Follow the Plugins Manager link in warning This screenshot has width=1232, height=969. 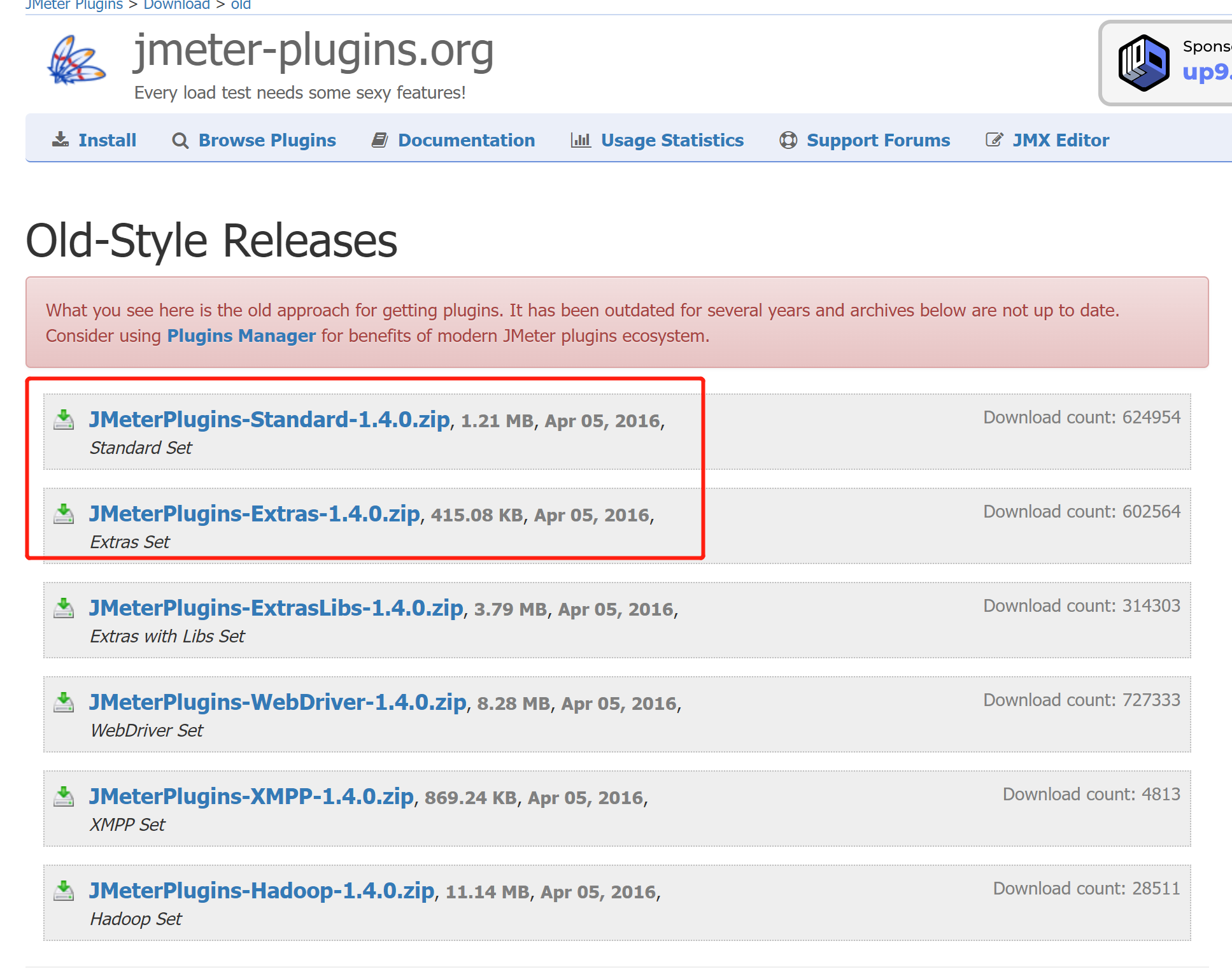pos(241,336)
